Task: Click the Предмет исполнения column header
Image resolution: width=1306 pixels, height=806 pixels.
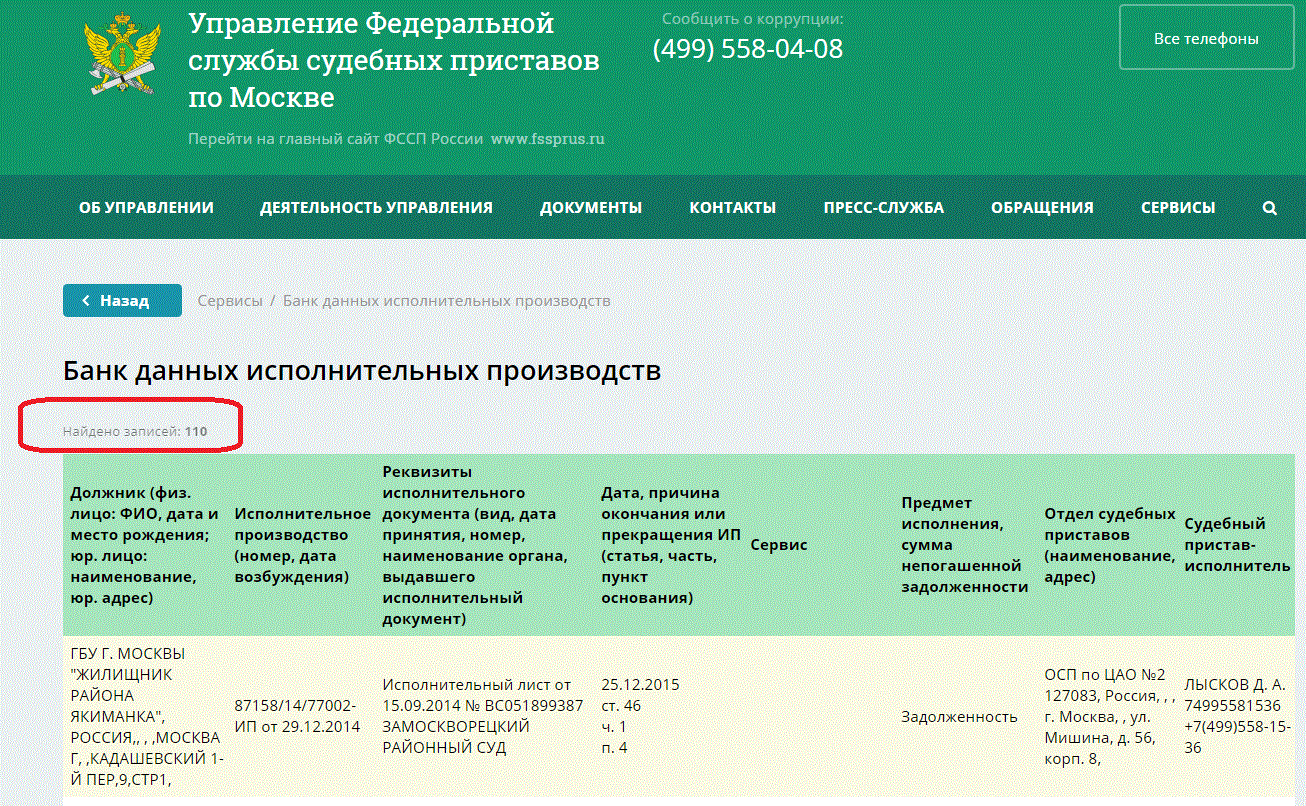Action: tap(964, 545)
